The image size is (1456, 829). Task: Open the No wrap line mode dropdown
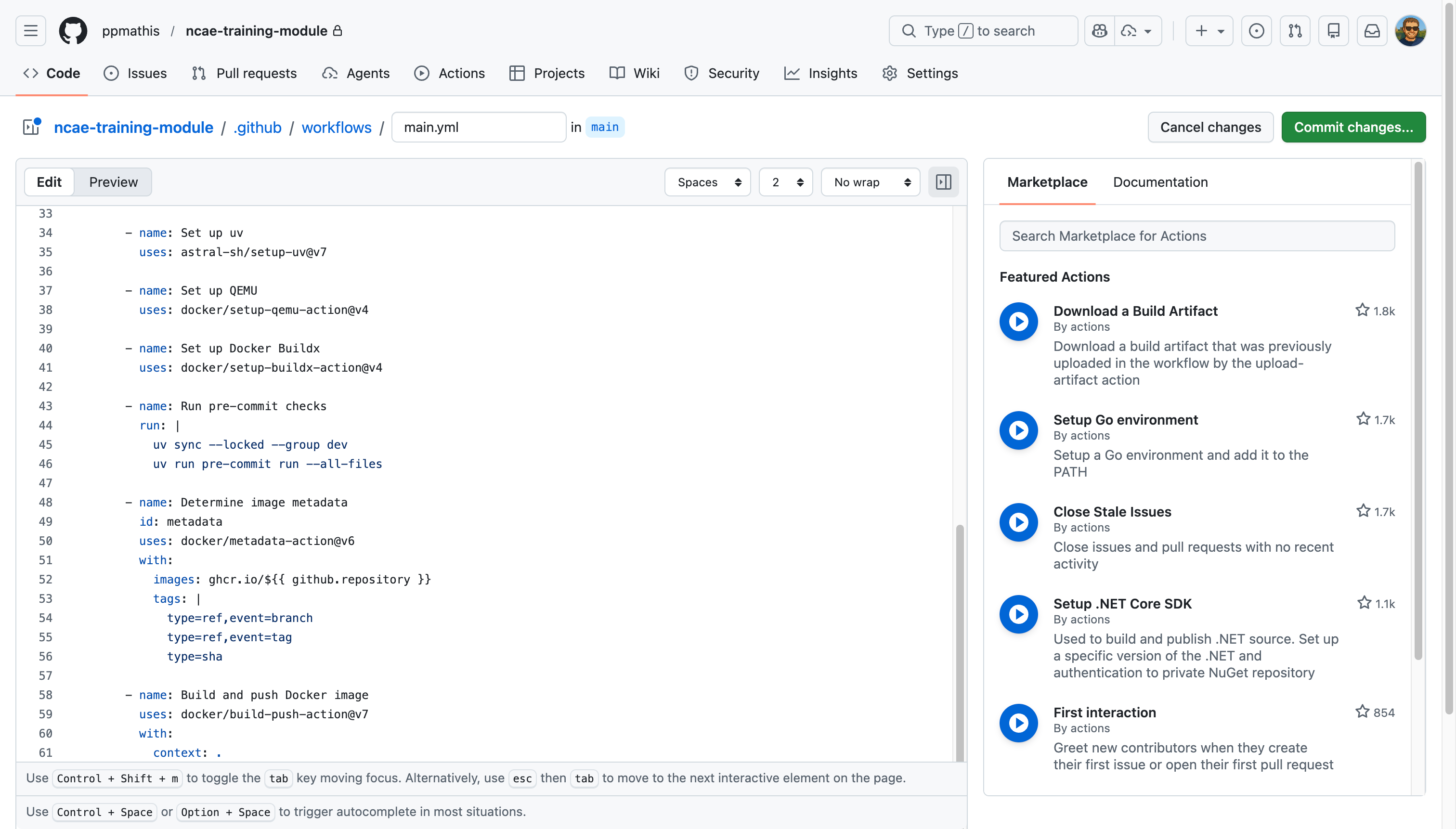click(x=871, y=182)
